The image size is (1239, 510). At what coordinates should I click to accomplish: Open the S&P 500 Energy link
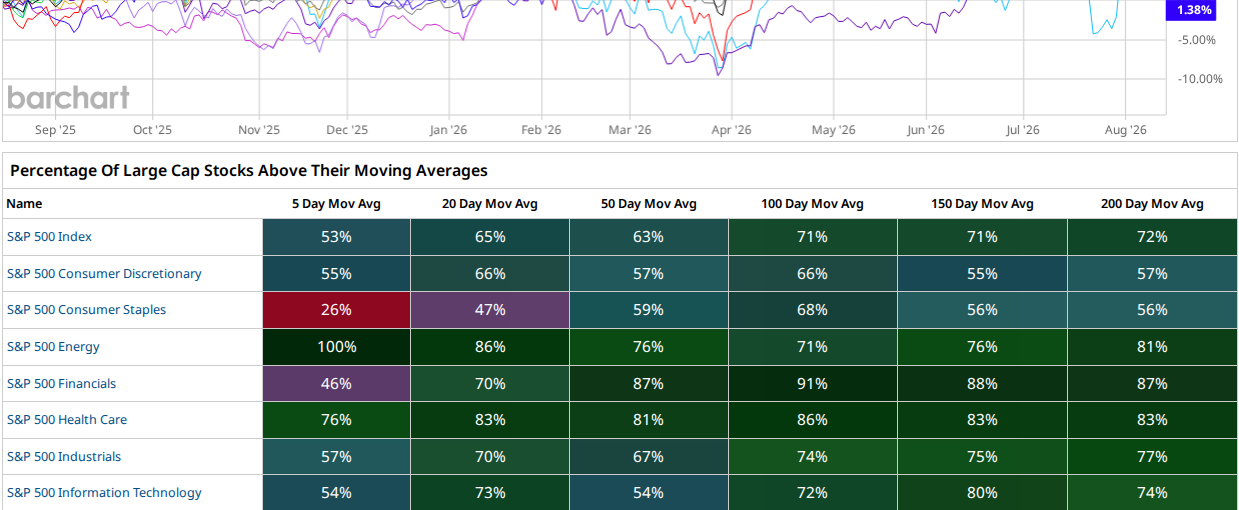click(x=53, y=347)
